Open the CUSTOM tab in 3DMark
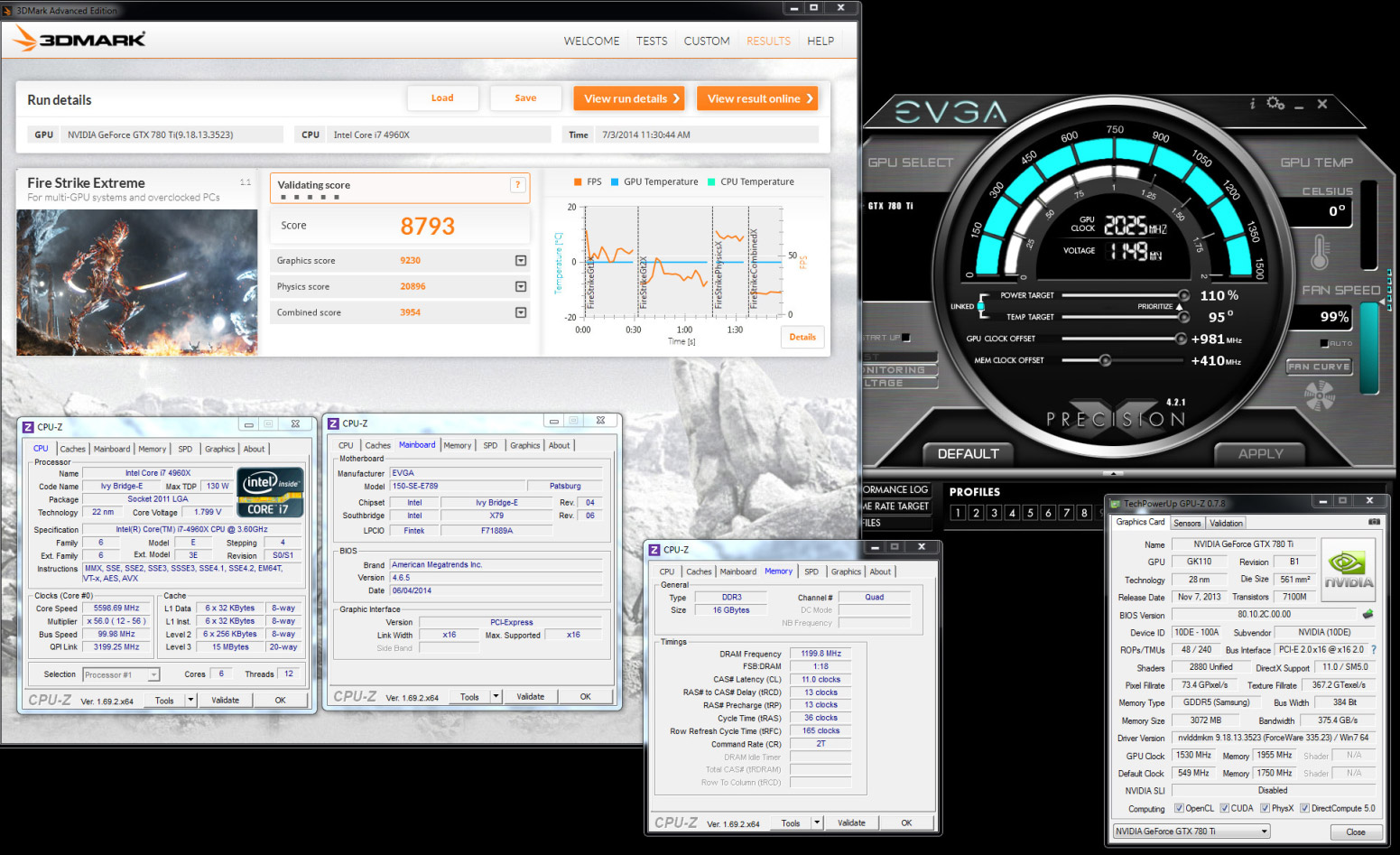This screenshot has height=855, width=1400. pos(707,41)
